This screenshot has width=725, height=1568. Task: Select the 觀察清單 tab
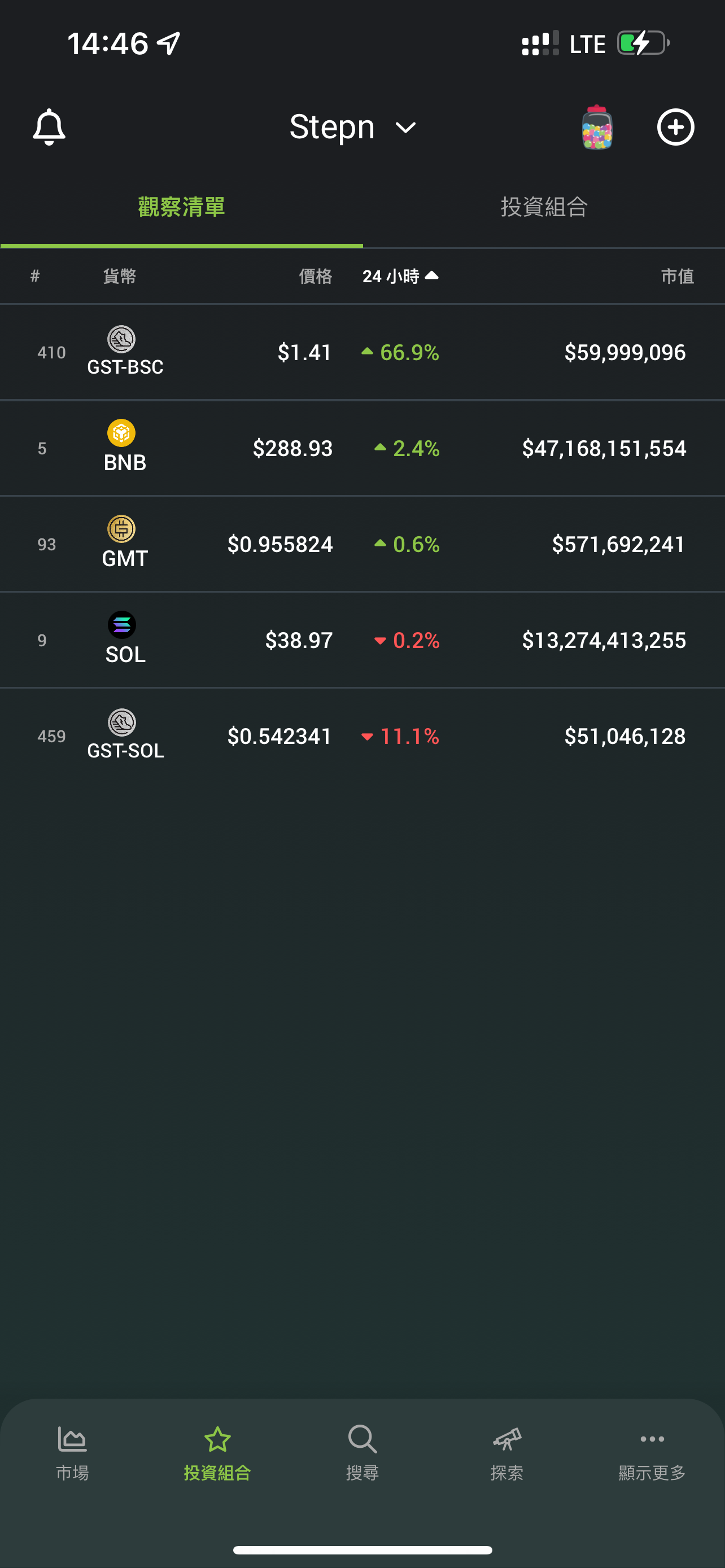[x=181, y=207]
